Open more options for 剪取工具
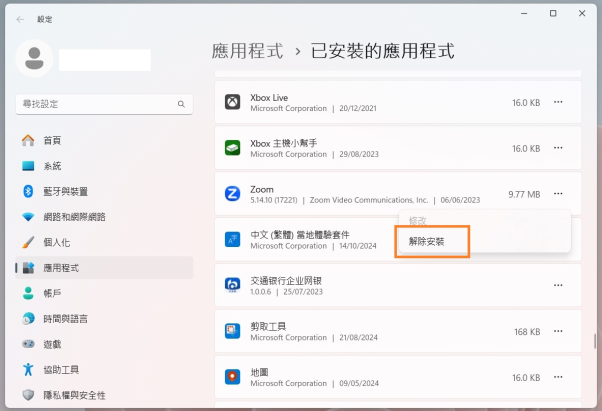This screenshot has height=411, width=602. coord(558,331)
